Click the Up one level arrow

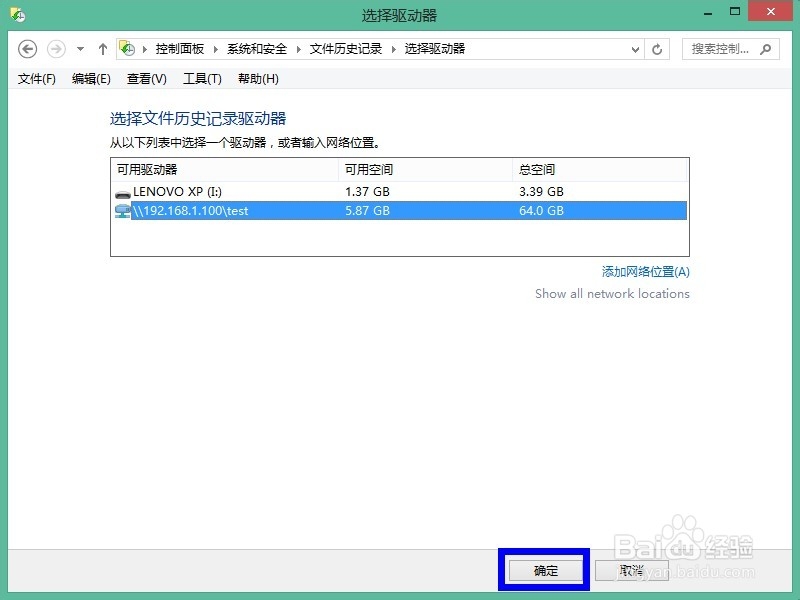tap(102, 48)
